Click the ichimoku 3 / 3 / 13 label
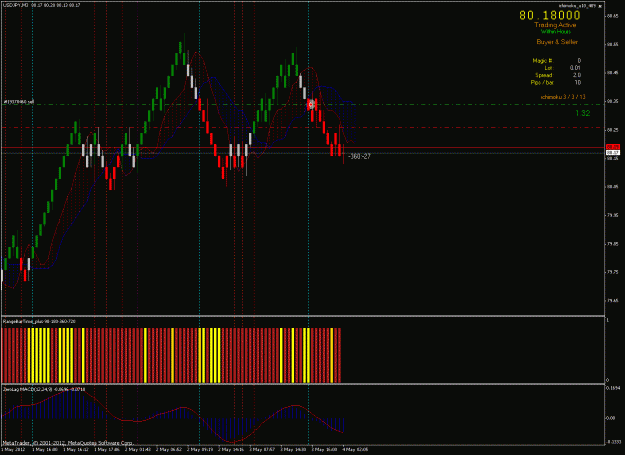 [x=563, y=97]
